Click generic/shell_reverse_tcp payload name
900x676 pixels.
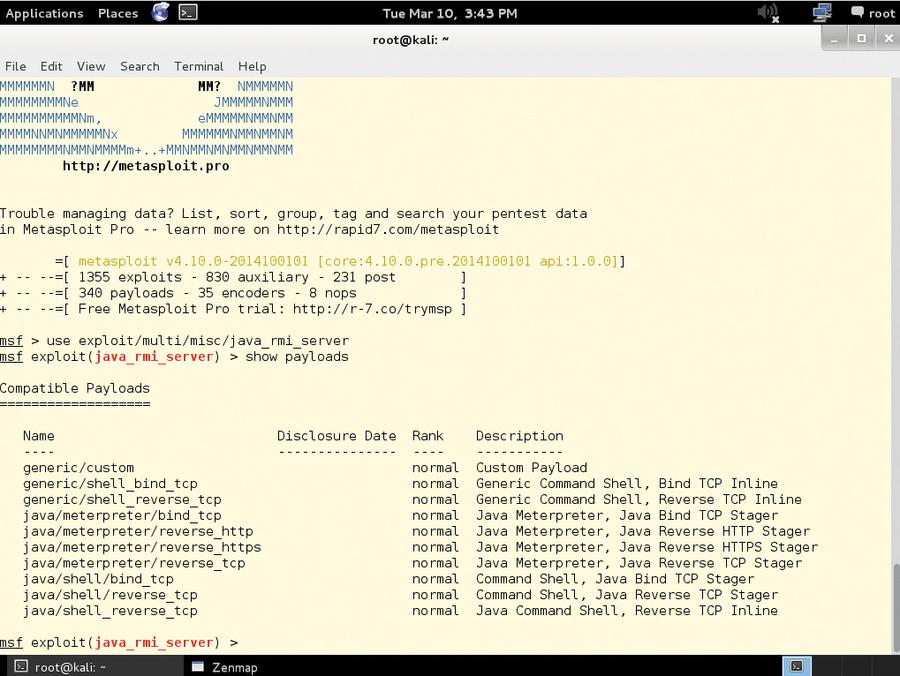click(122, 500)
